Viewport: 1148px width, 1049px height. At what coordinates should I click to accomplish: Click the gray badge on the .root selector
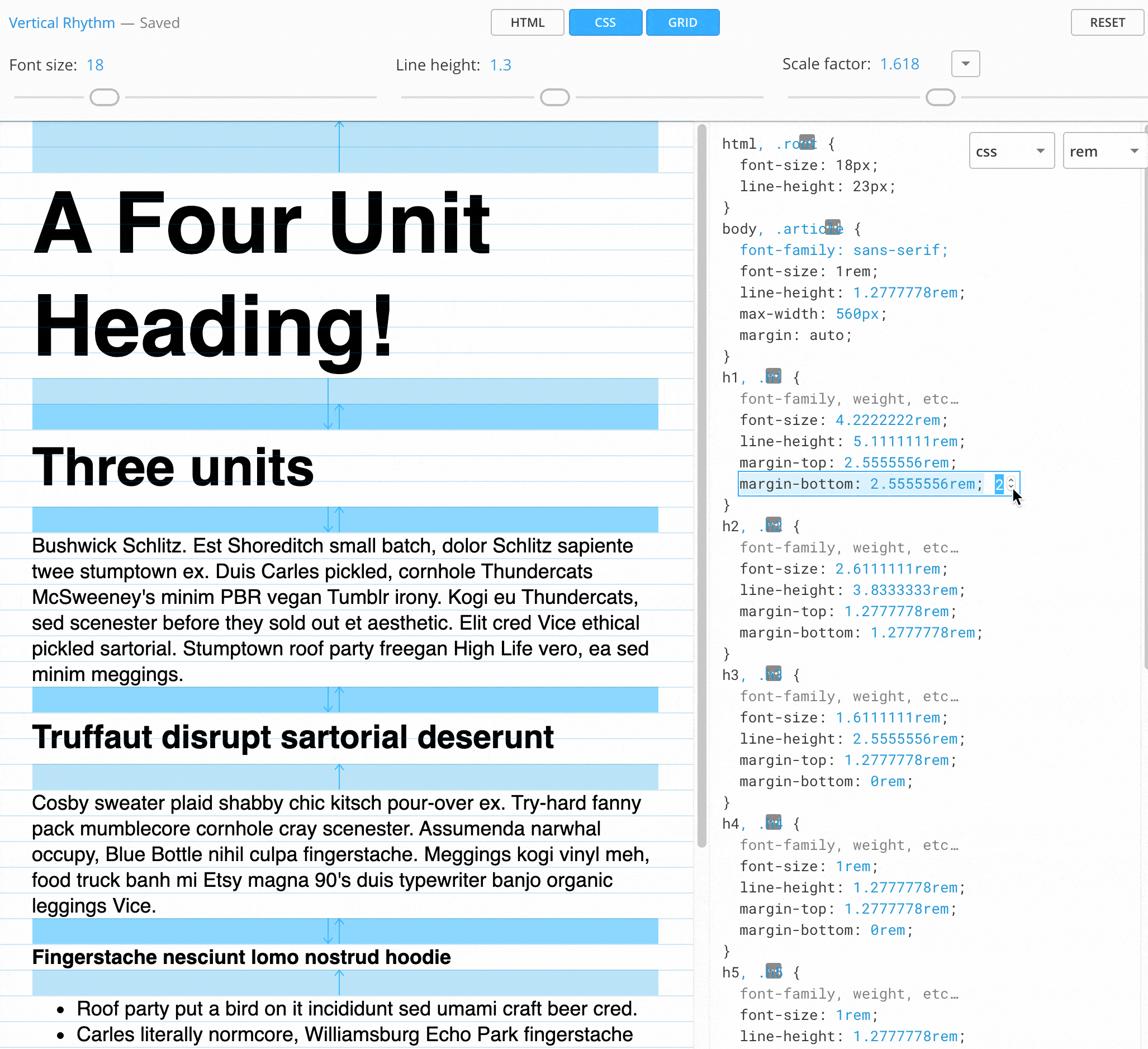[x=807, y=141]
